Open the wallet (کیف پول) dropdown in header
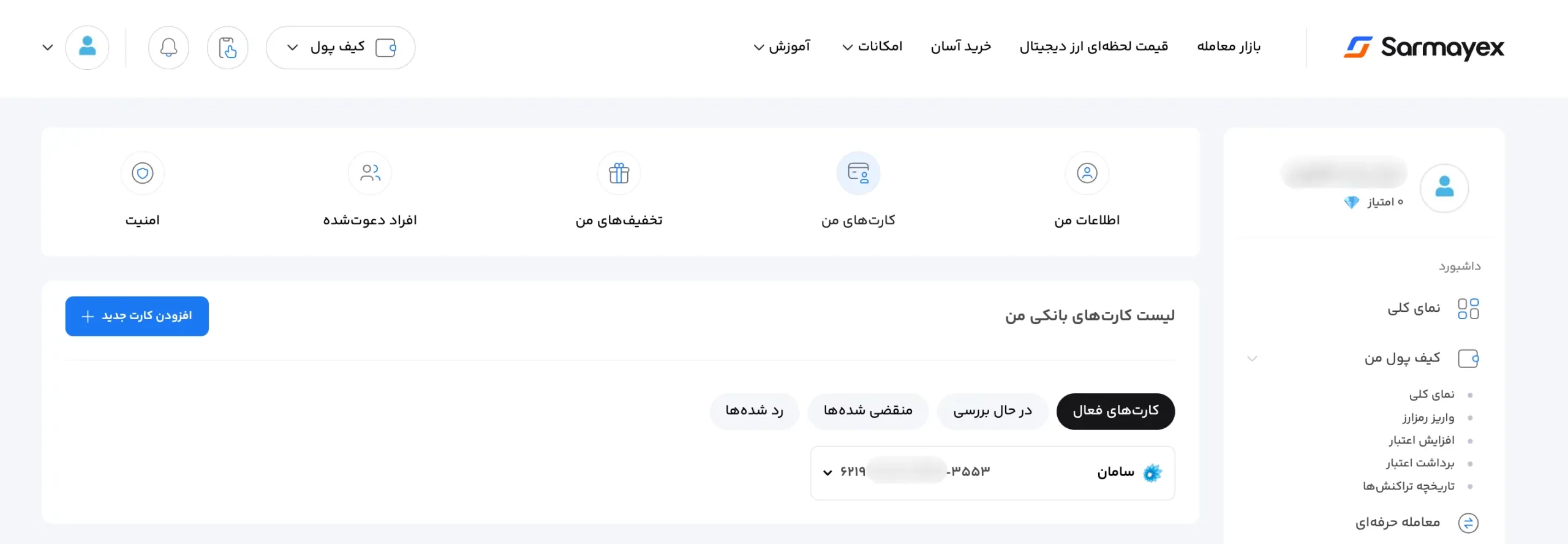1568x544 pixels. coord(341,48)
